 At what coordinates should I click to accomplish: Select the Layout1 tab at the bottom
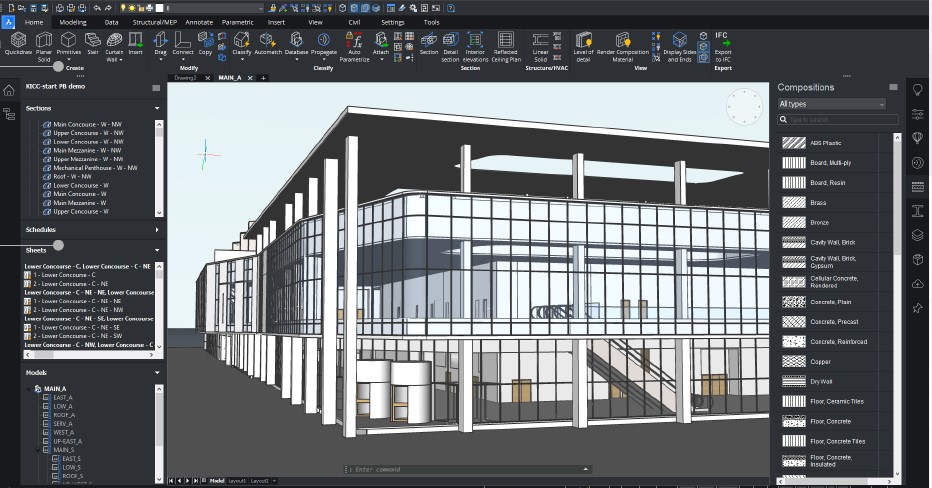click(237, 481)
